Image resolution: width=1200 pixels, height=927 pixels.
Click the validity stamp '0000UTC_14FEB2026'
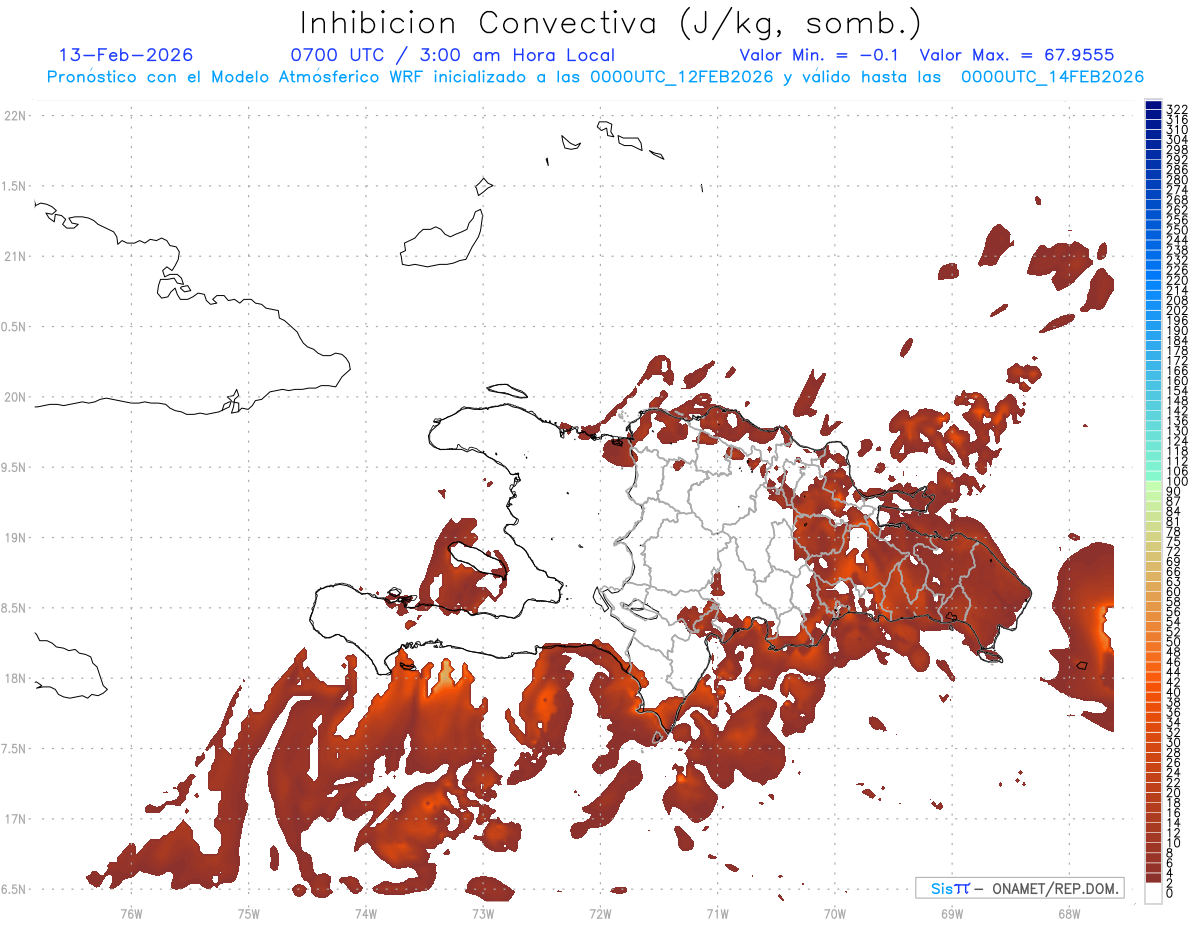pos(1052,77)
